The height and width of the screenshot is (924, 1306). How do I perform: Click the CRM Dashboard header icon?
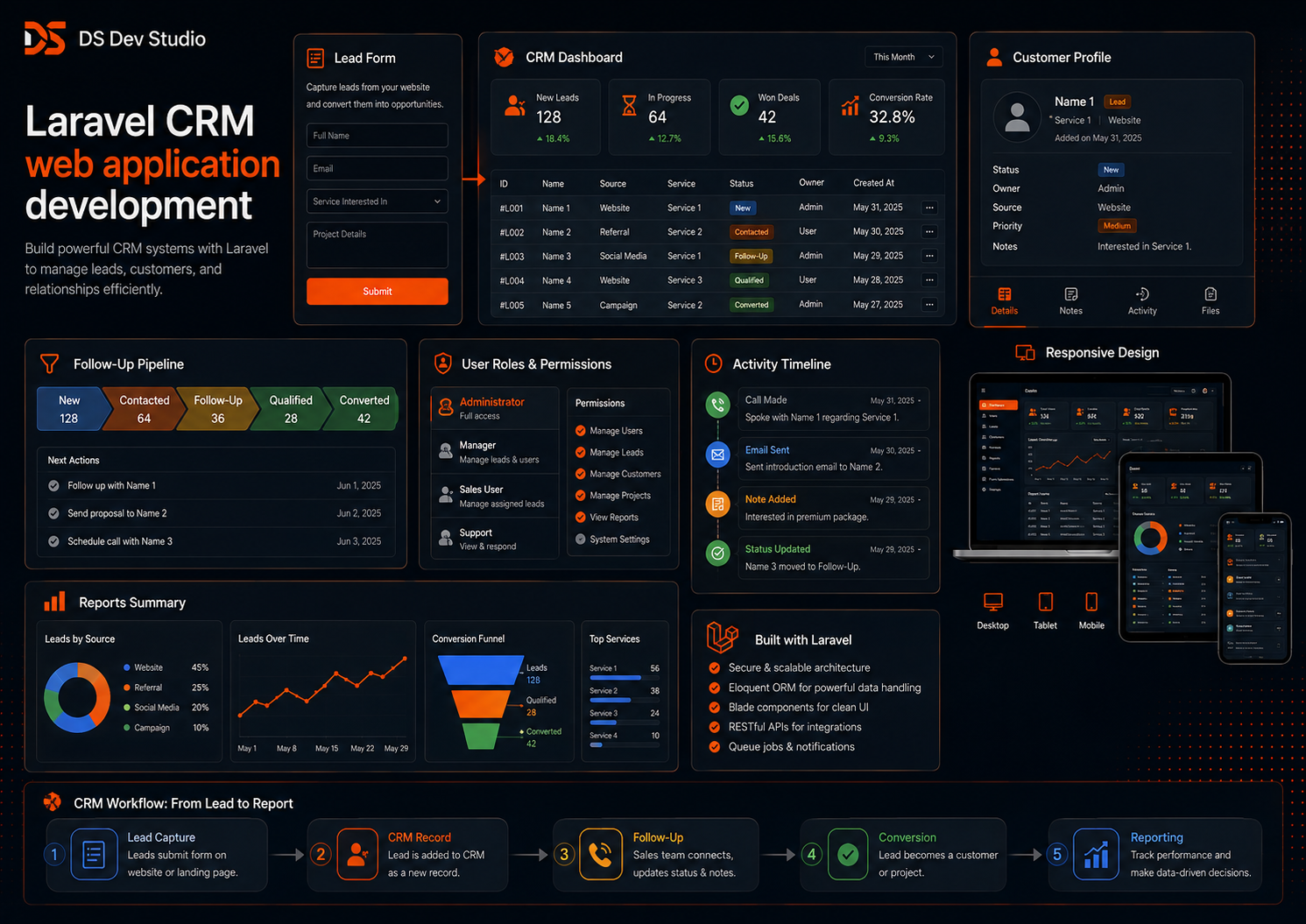point(504,57)
